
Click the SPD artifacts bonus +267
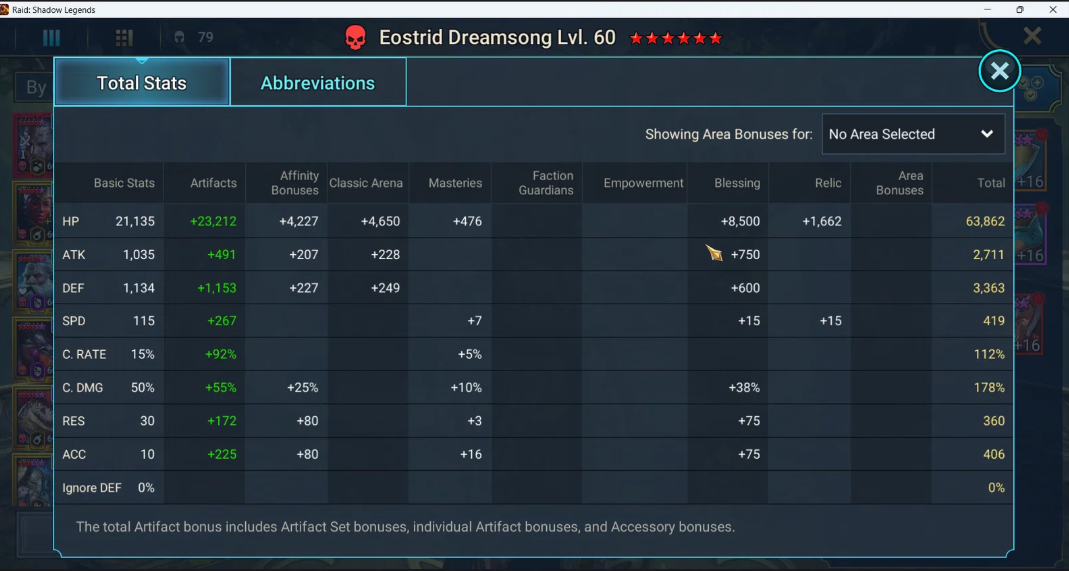pyautogui.click(x=222, y=321)
